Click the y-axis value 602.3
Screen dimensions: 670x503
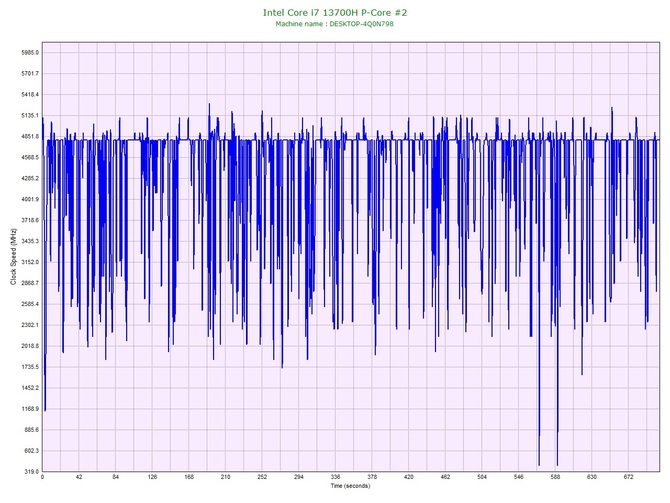tap(31, 451)
